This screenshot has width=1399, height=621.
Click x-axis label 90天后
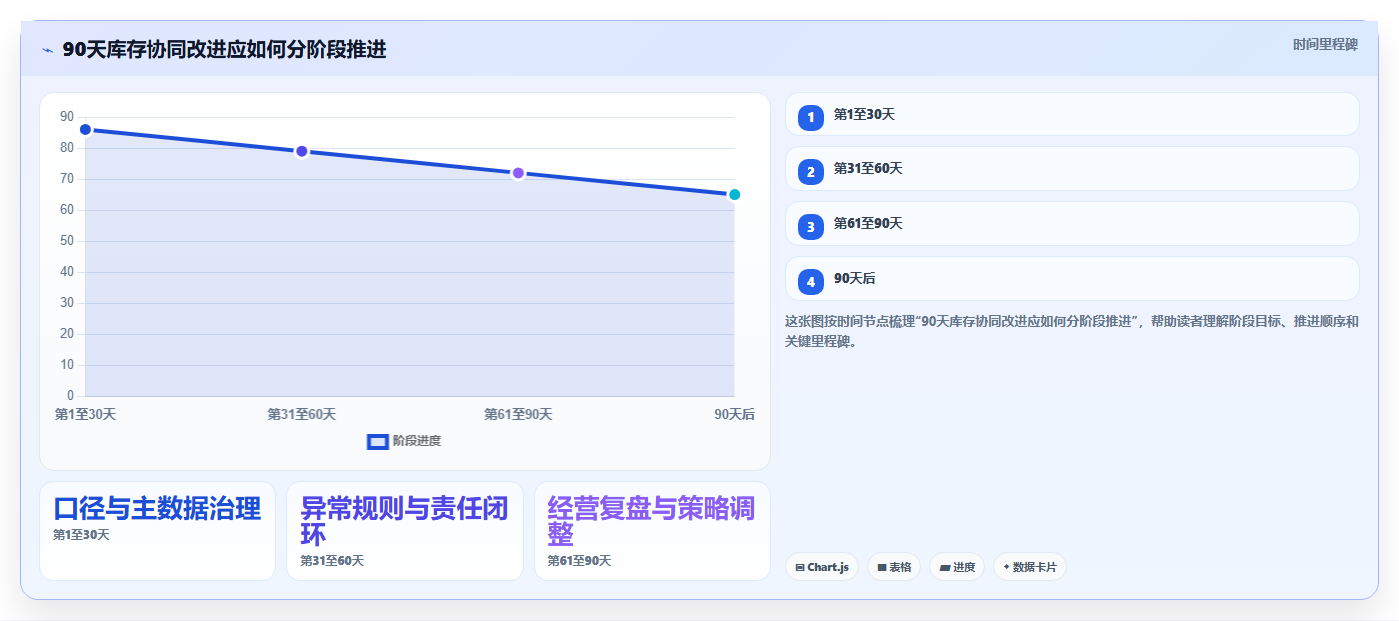[734, 414]
